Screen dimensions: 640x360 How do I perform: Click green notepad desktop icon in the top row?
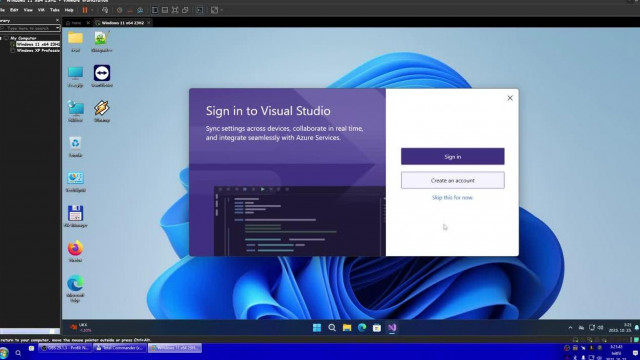(102, 41)
